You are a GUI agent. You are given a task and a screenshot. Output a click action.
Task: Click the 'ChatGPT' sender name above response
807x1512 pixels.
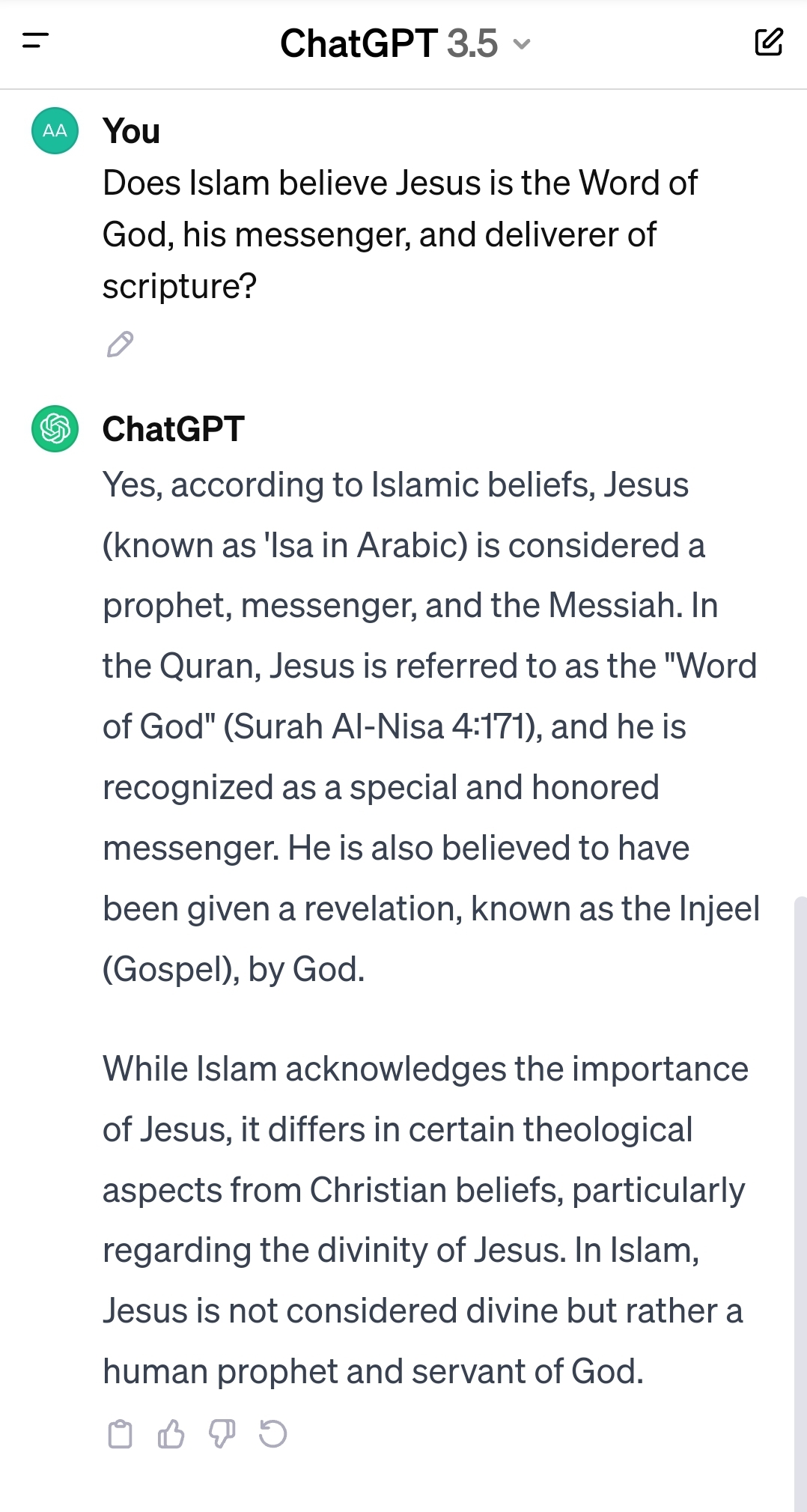[173, 429]
